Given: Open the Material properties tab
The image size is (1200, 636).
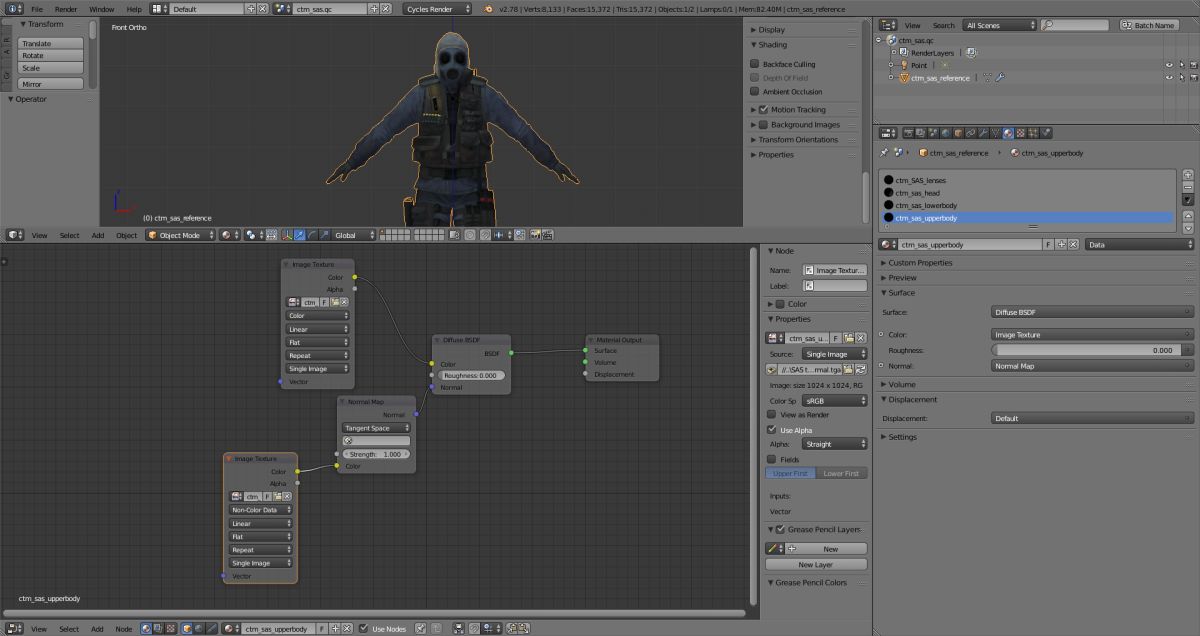Looking at the screenshot, I should pyautogui.click(x=1008, y=132).
